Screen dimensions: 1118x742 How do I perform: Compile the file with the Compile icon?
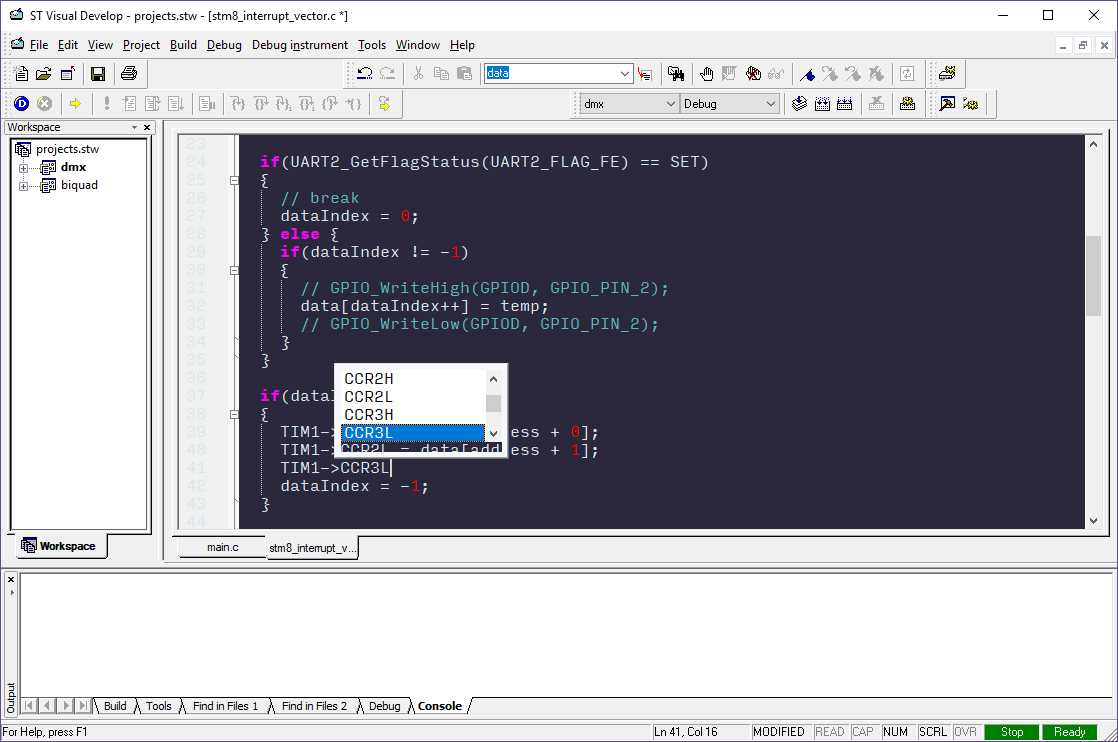click(x=799, y=104)
